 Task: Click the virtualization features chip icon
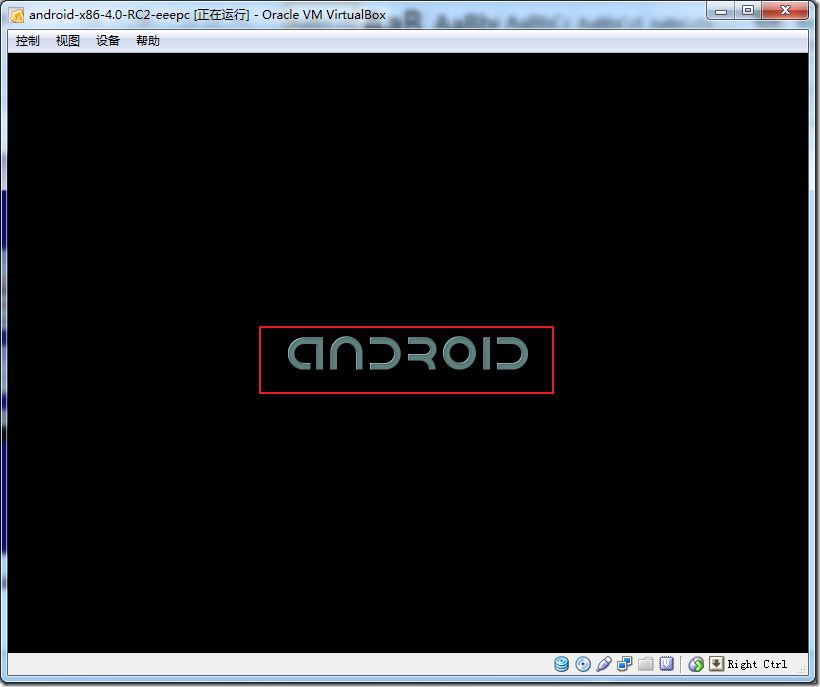[x=666, y=664]
